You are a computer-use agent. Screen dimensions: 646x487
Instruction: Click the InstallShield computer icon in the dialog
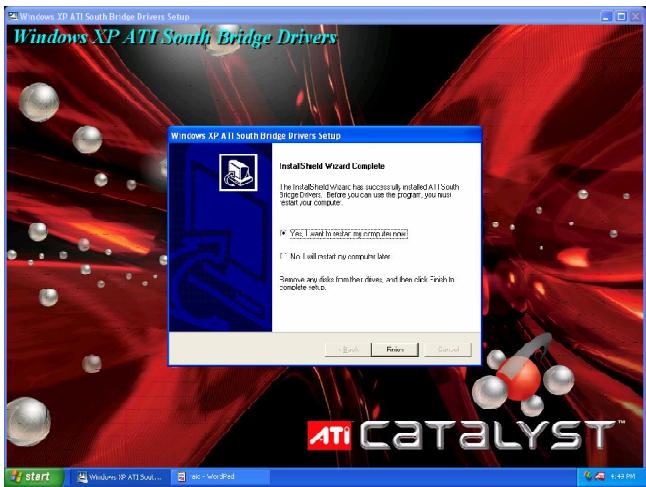tap(238, 173)
